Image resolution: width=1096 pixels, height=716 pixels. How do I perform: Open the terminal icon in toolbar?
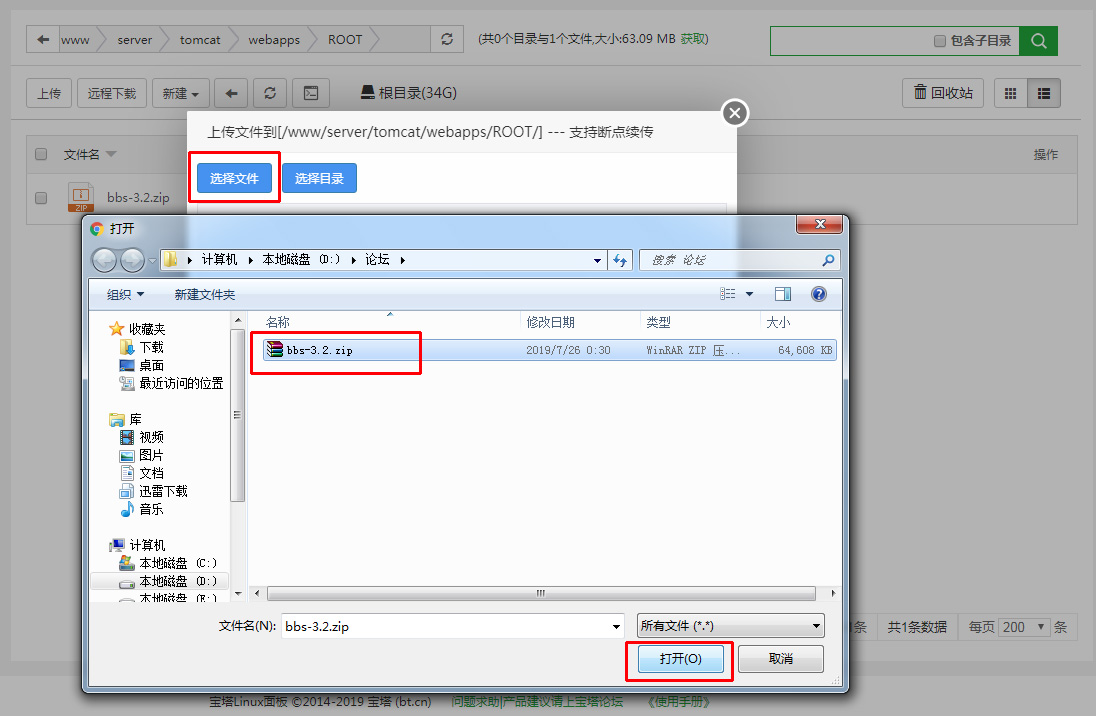pos(311,94)
